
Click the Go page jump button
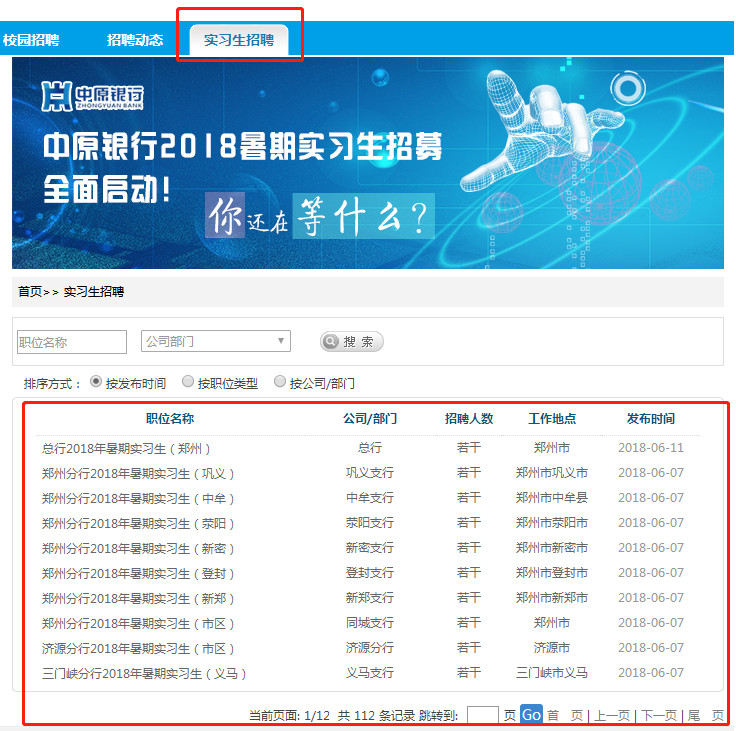pos(531,715)
